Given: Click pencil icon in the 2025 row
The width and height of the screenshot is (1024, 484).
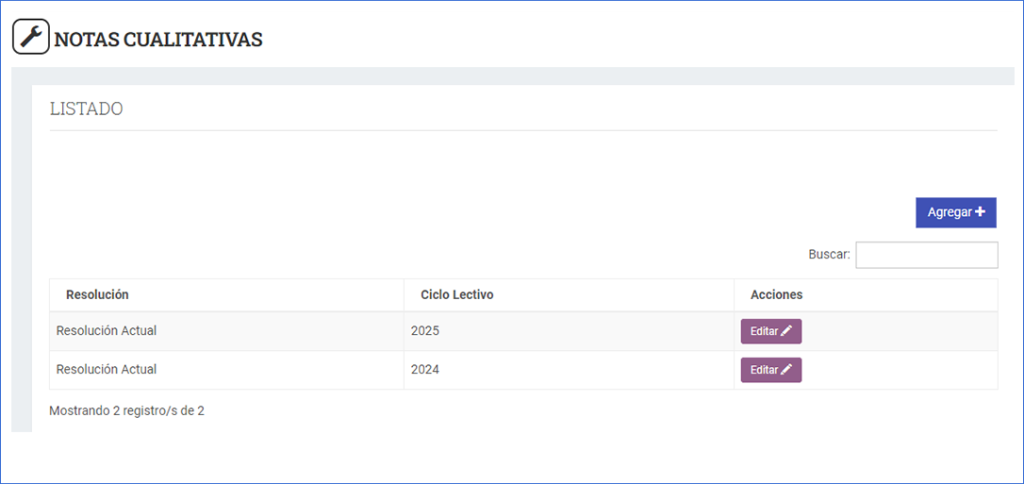Looking at the screenshot, I should point(786,331).
